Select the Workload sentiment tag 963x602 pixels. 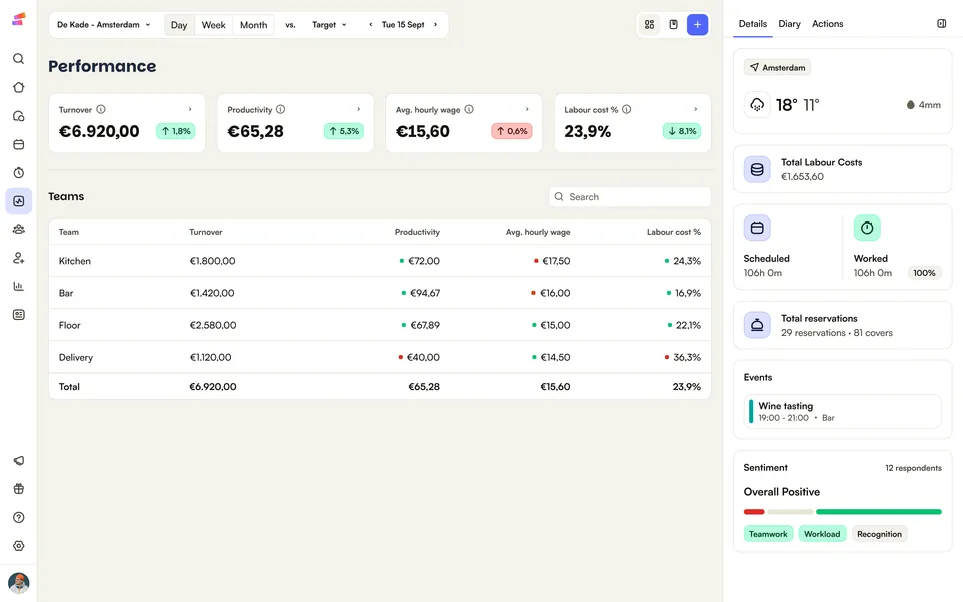coord(822,534)
